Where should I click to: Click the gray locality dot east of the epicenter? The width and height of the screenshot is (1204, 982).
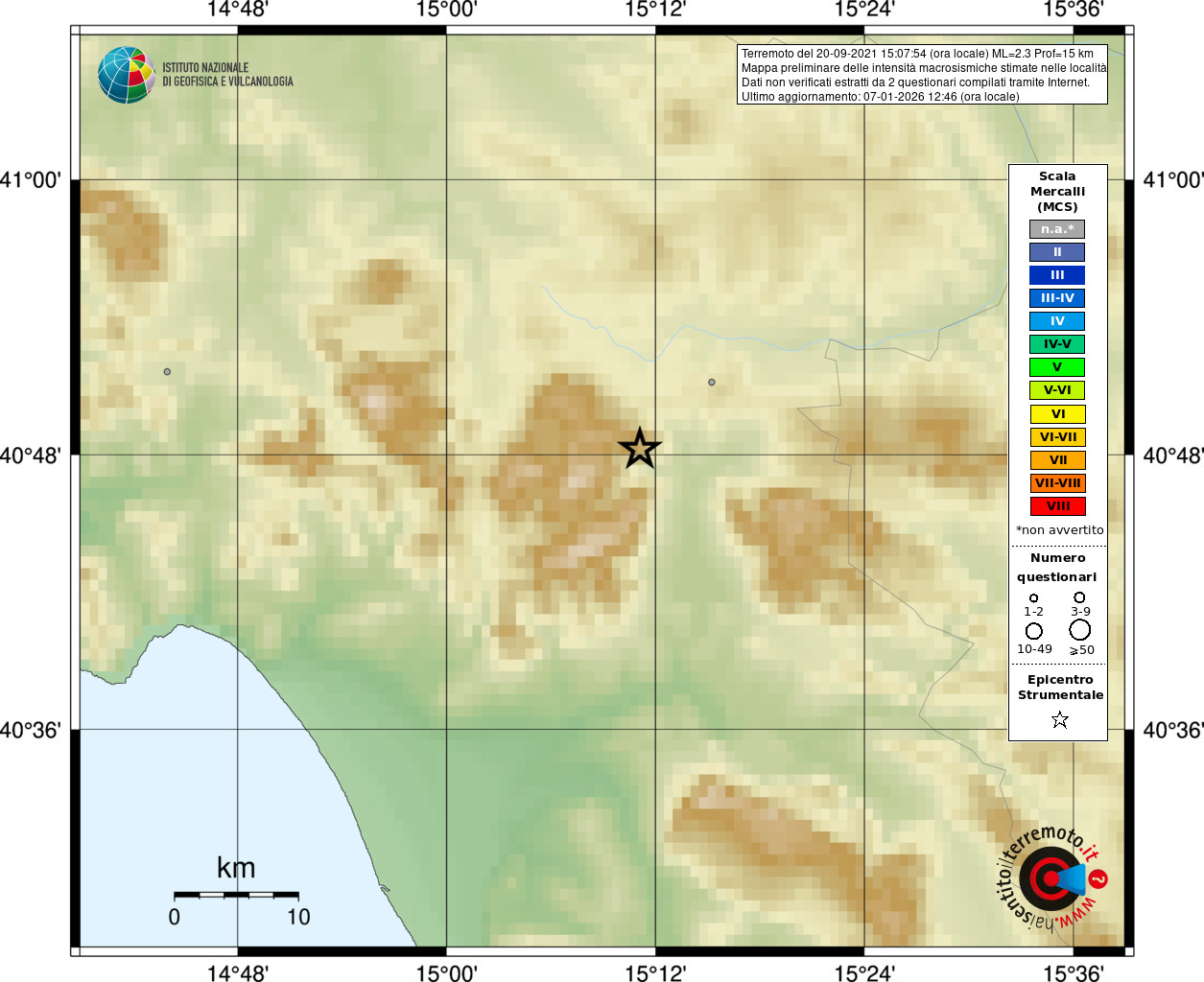712,382
